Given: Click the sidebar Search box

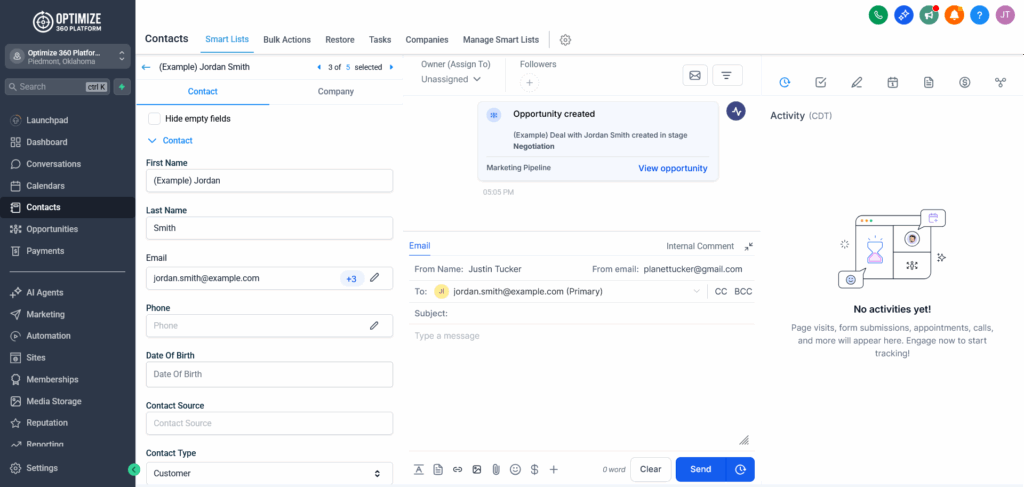Looking at the screenshot, I should point(57,87).
